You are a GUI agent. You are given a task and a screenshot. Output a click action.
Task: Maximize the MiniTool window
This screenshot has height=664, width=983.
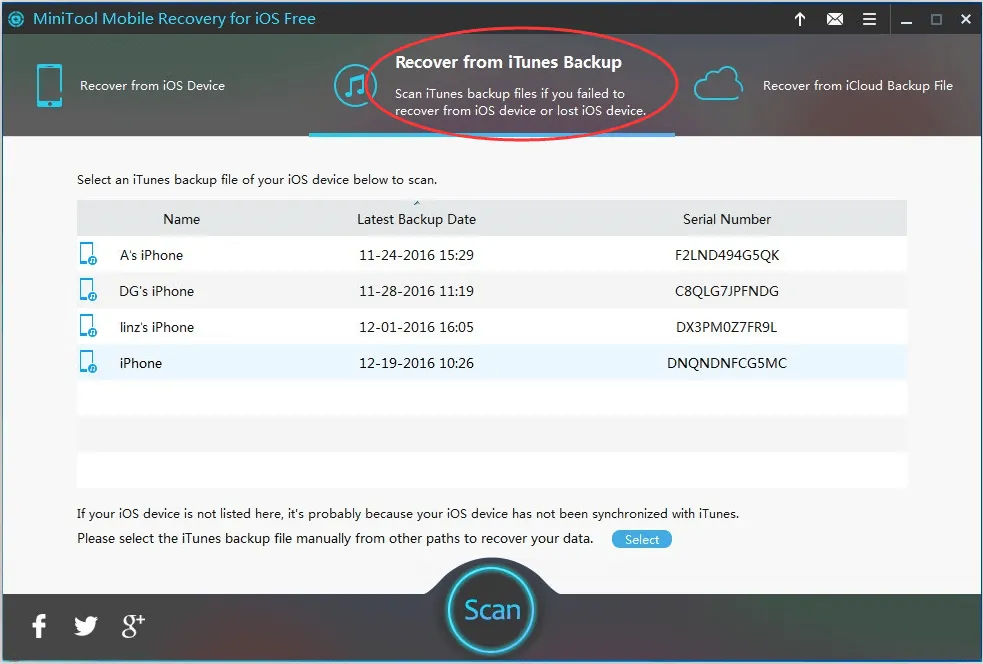(936, 19)
